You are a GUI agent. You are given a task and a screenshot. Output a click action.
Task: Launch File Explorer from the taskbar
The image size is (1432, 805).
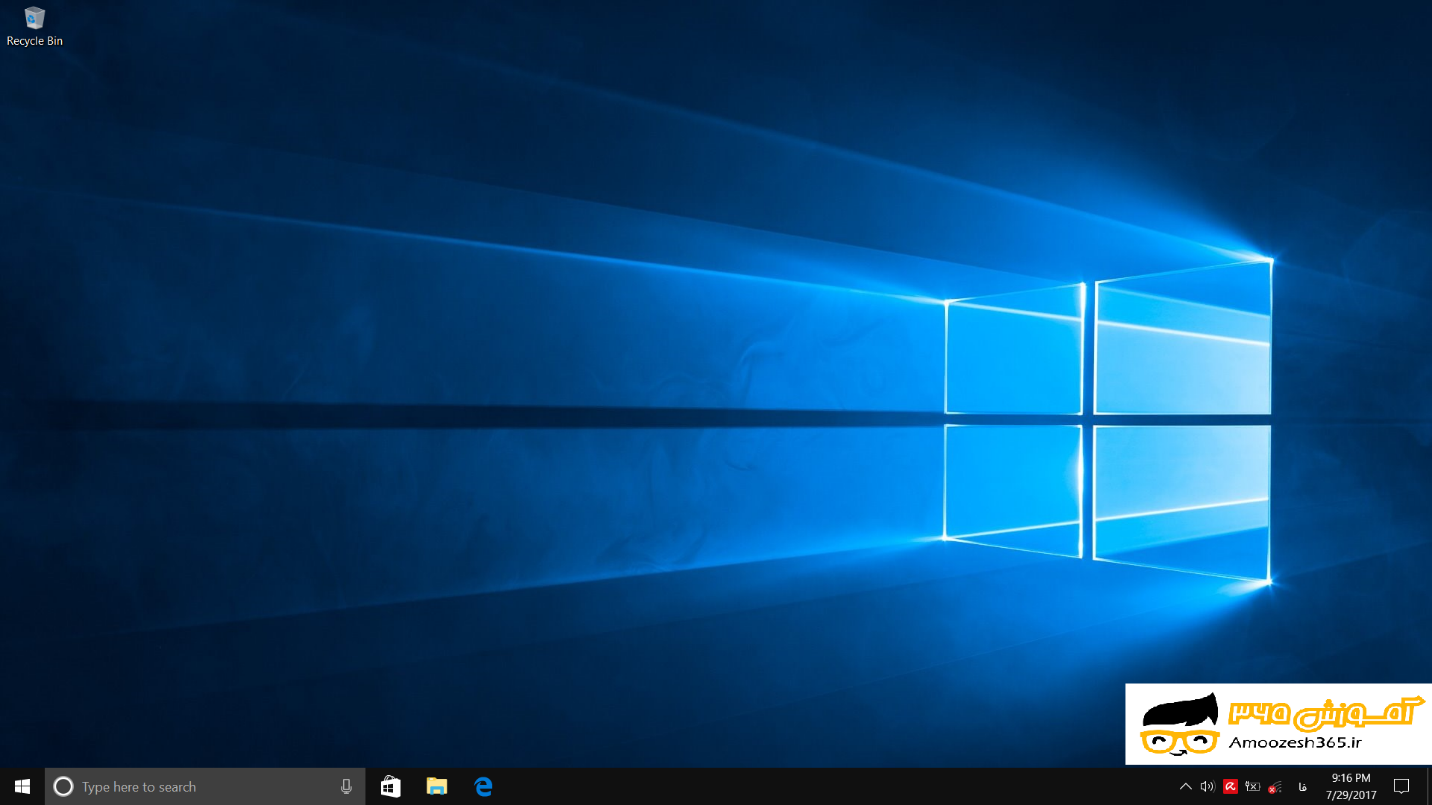(x=437, y=787)
